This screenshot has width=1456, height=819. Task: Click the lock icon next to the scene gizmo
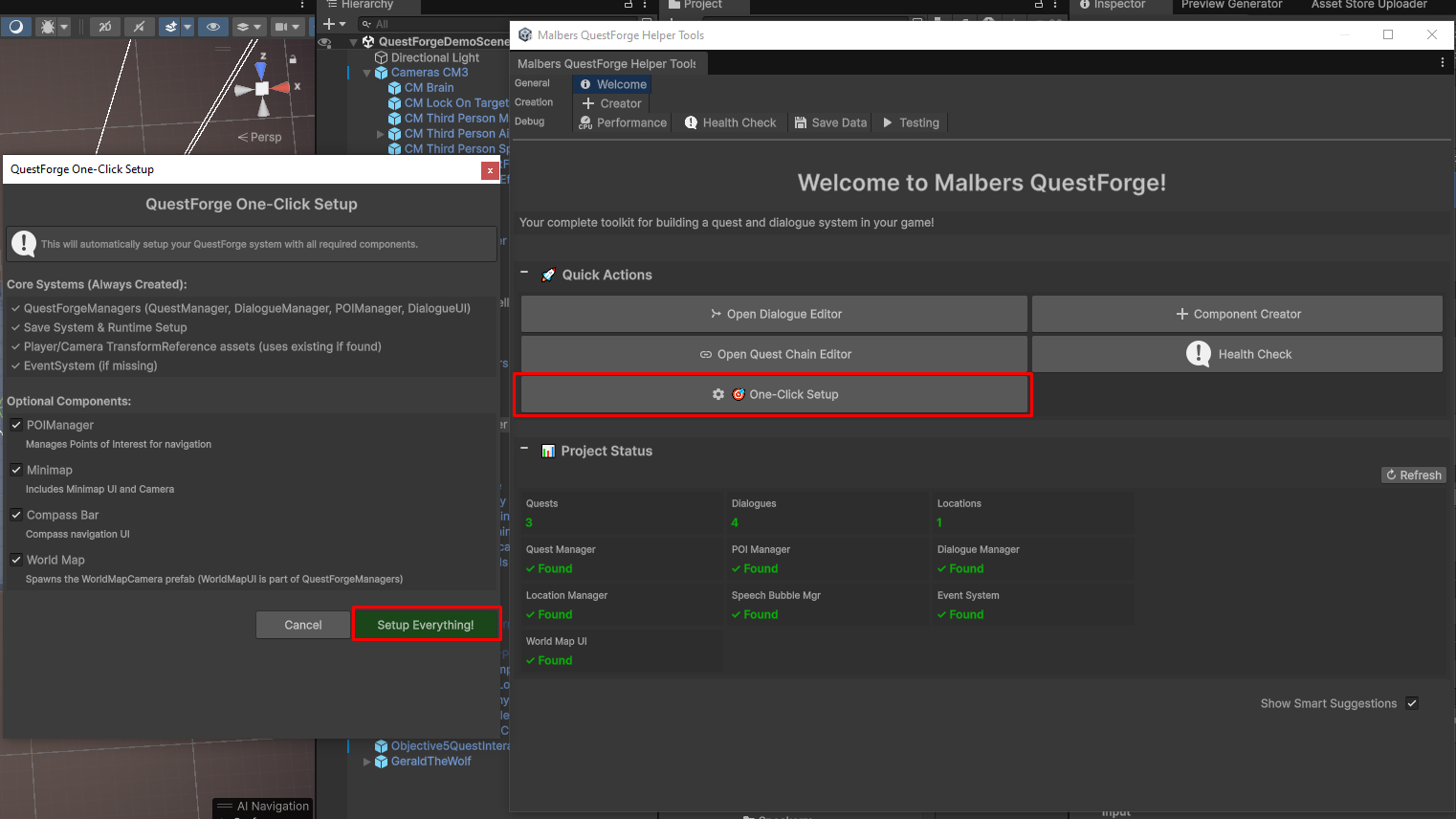293,59
